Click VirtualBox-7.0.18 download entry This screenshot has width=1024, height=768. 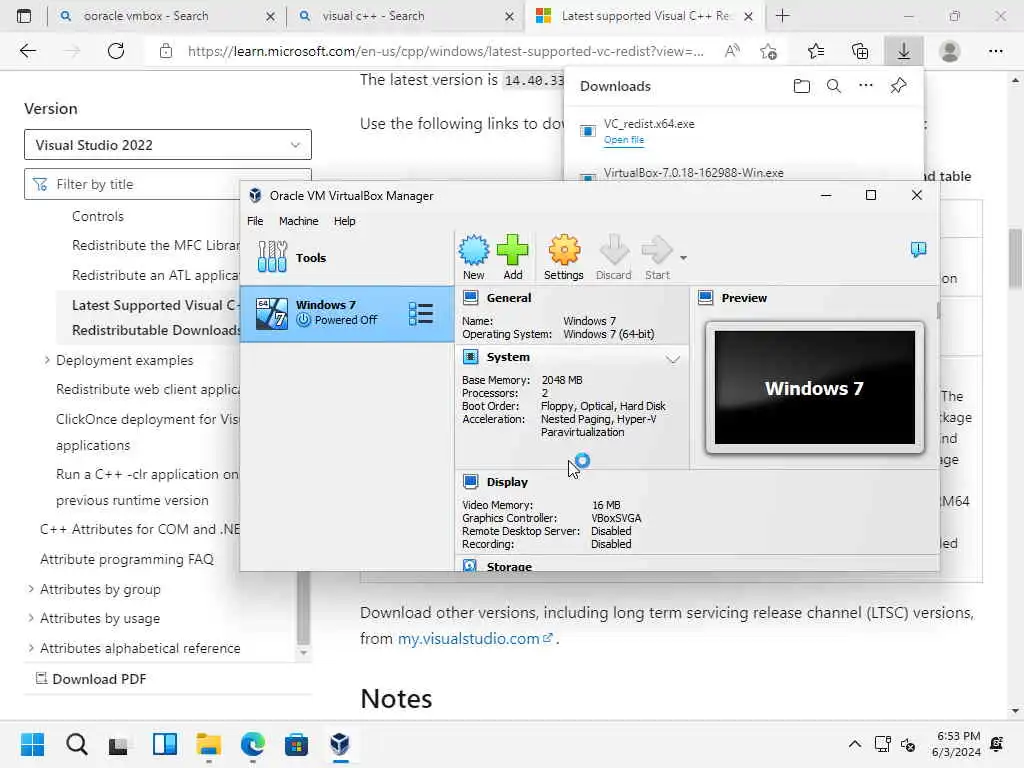[694, 173]
